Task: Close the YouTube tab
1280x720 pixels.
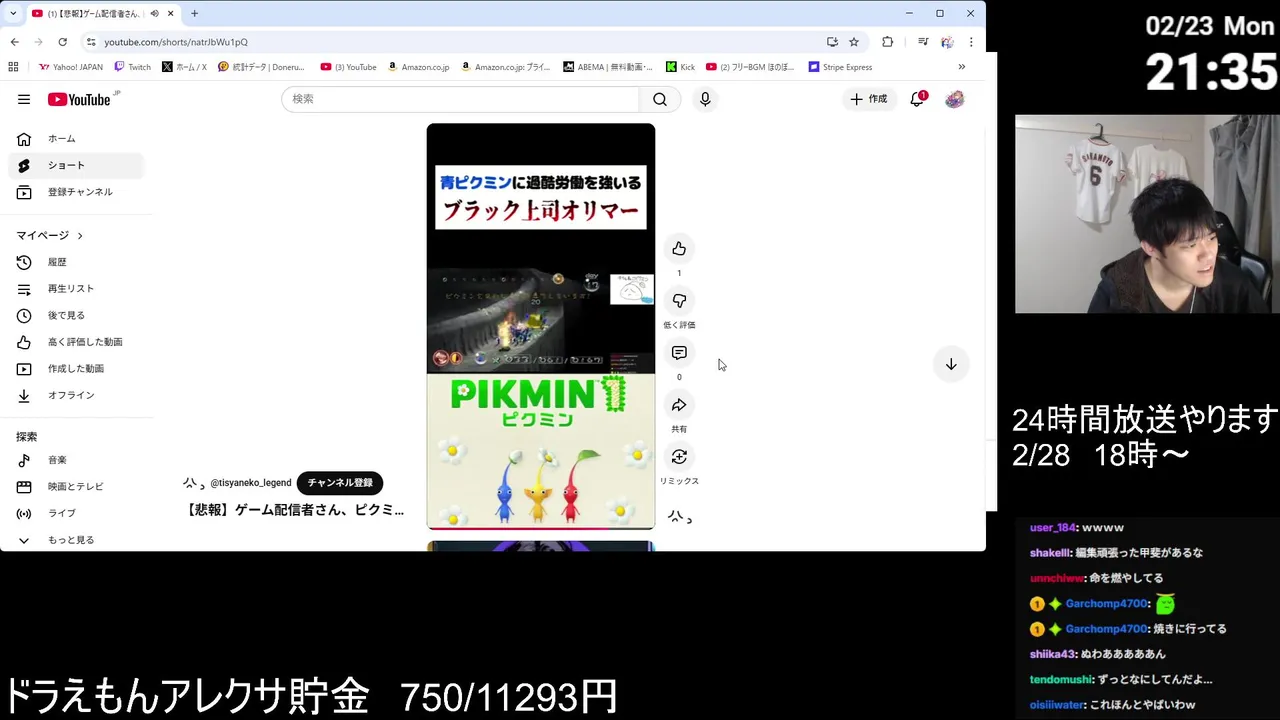Action: (x=170, y=14)
